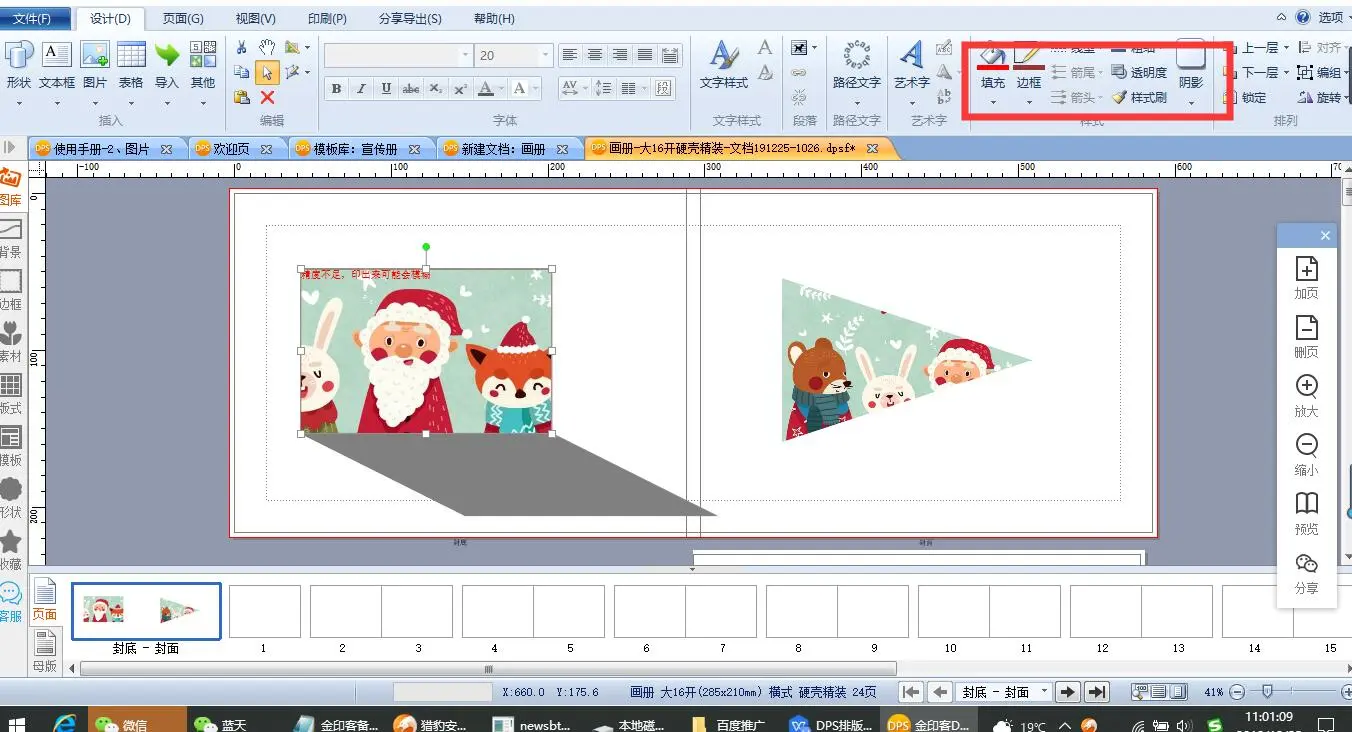1352x732 pixels.
Task: Activate the arrow selection pointer tool
Action: click(x=267, y=72)
